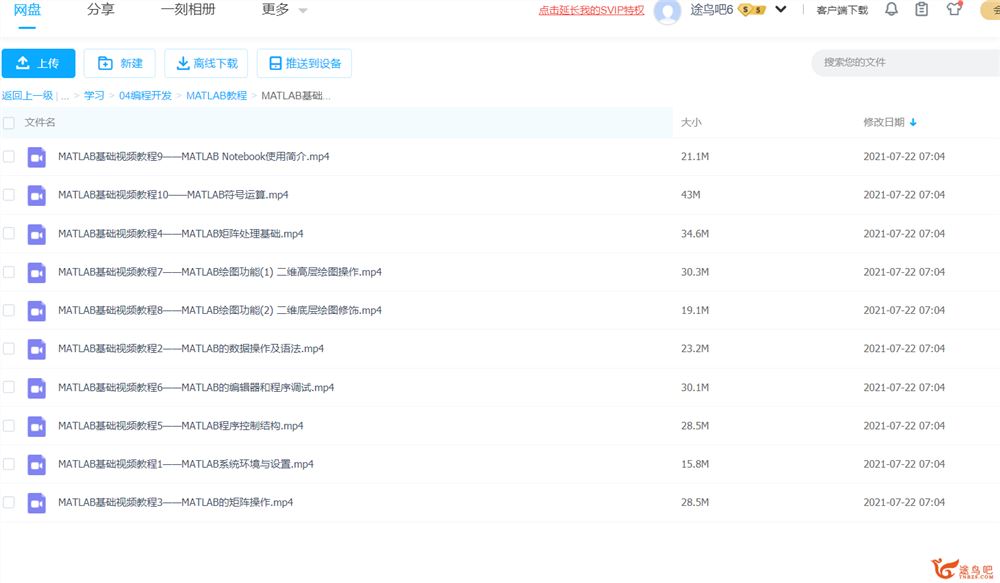
Task: Click the notification bell icon
Action: point(891,10)
